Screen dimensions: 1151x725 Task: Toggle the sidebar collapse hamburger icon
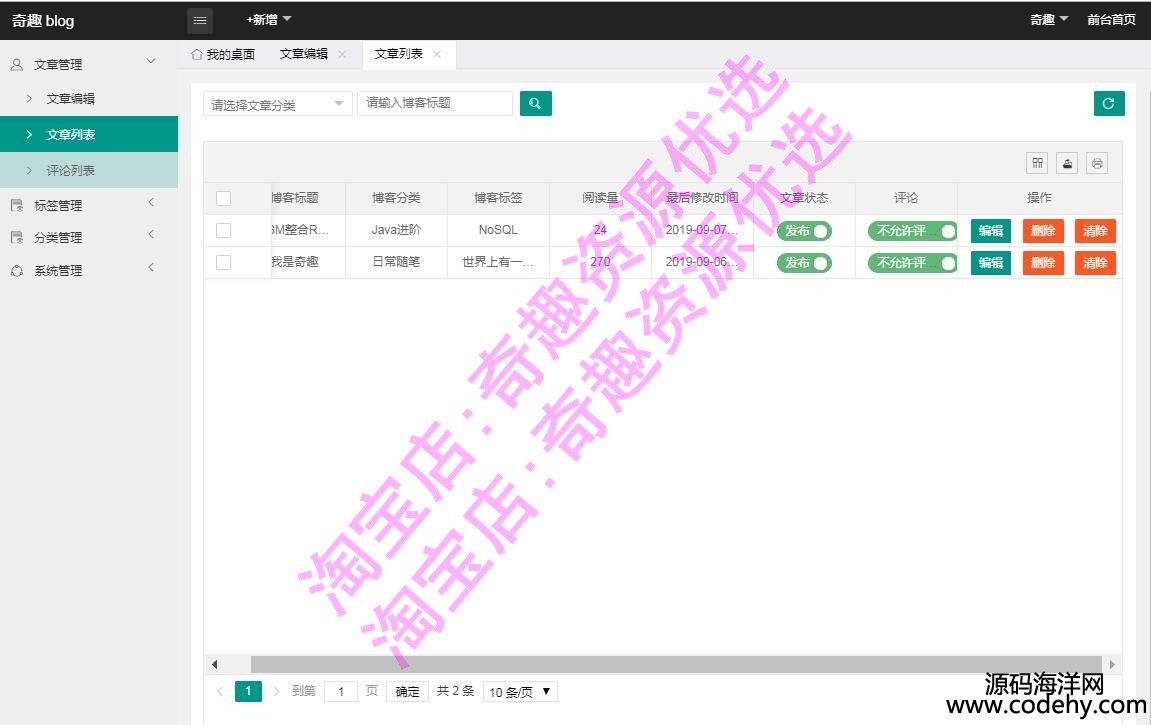(x=200, y=20)
